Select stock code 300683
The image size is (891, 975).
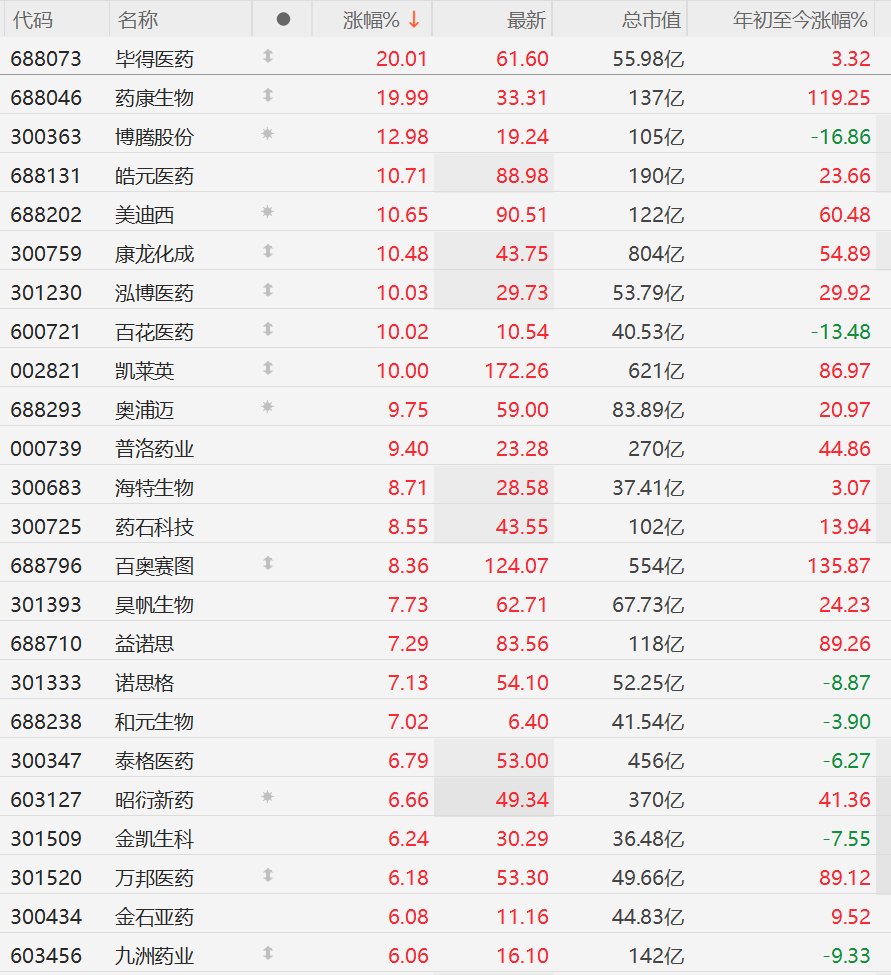46,488
